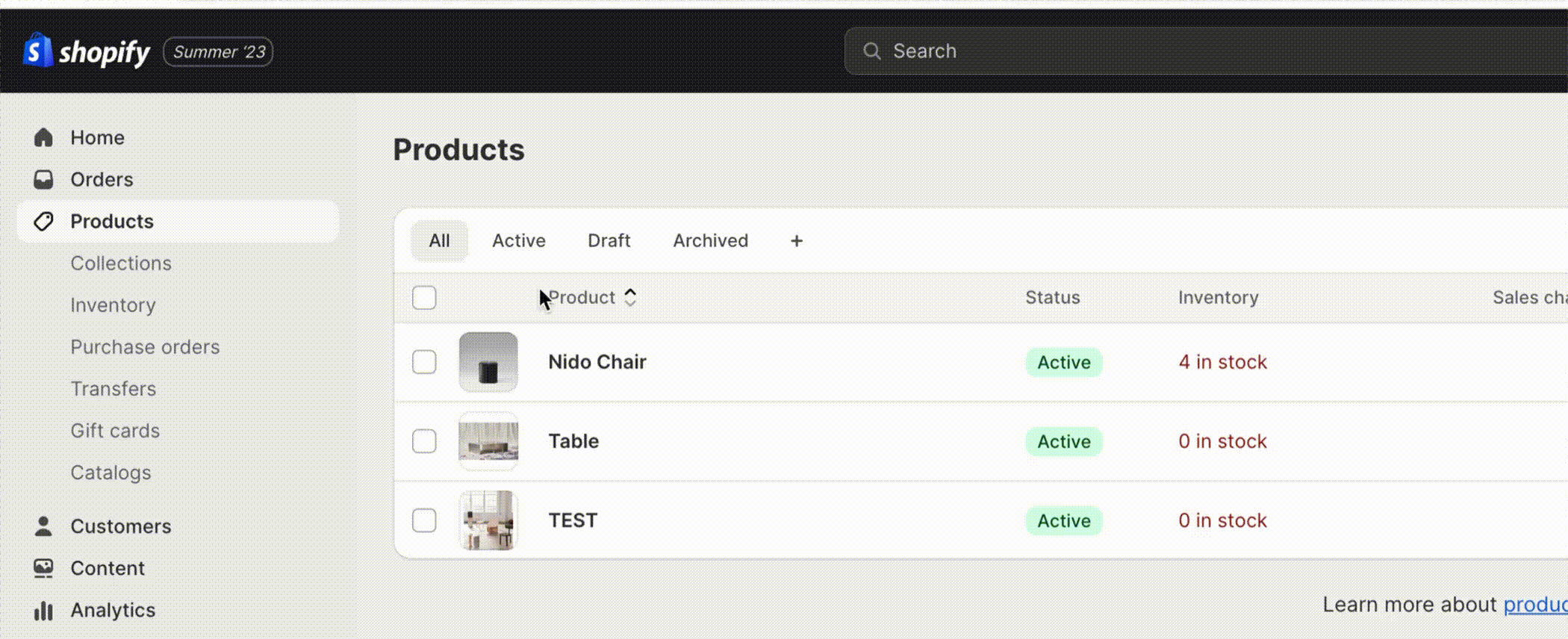
Task: Check the TEST row checkbox
Action: tap(424, 520)
